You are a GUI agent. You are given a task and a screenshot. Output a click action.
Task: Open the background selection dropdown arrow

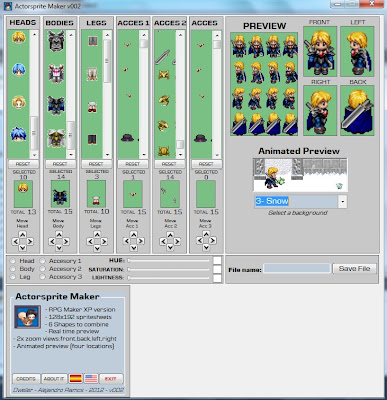(342, 201)
